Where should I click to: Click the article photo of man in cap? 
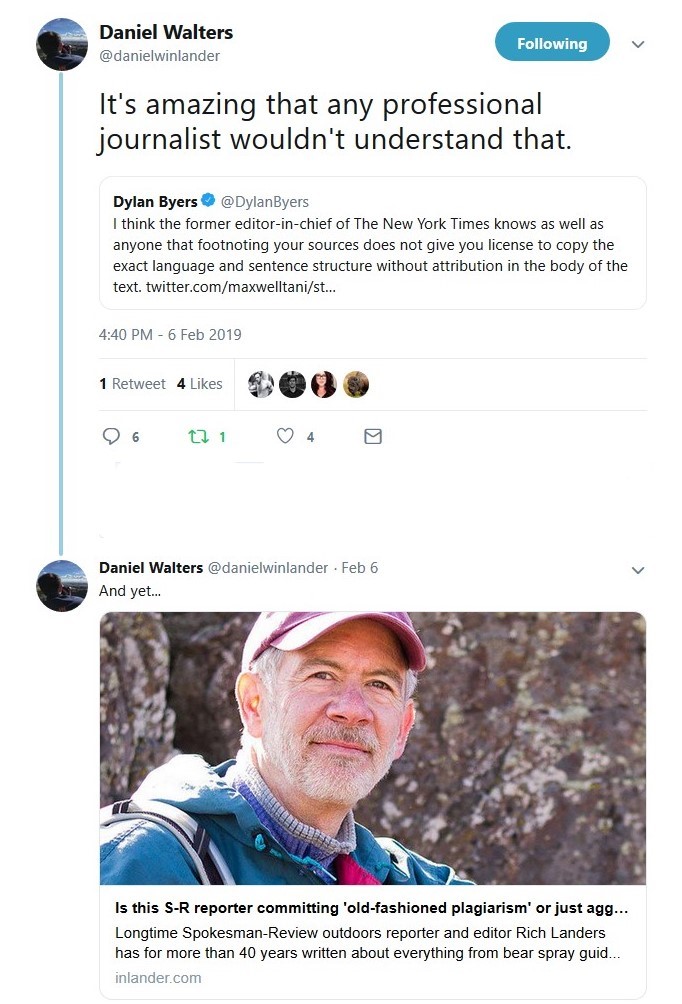tap(372, 748)
